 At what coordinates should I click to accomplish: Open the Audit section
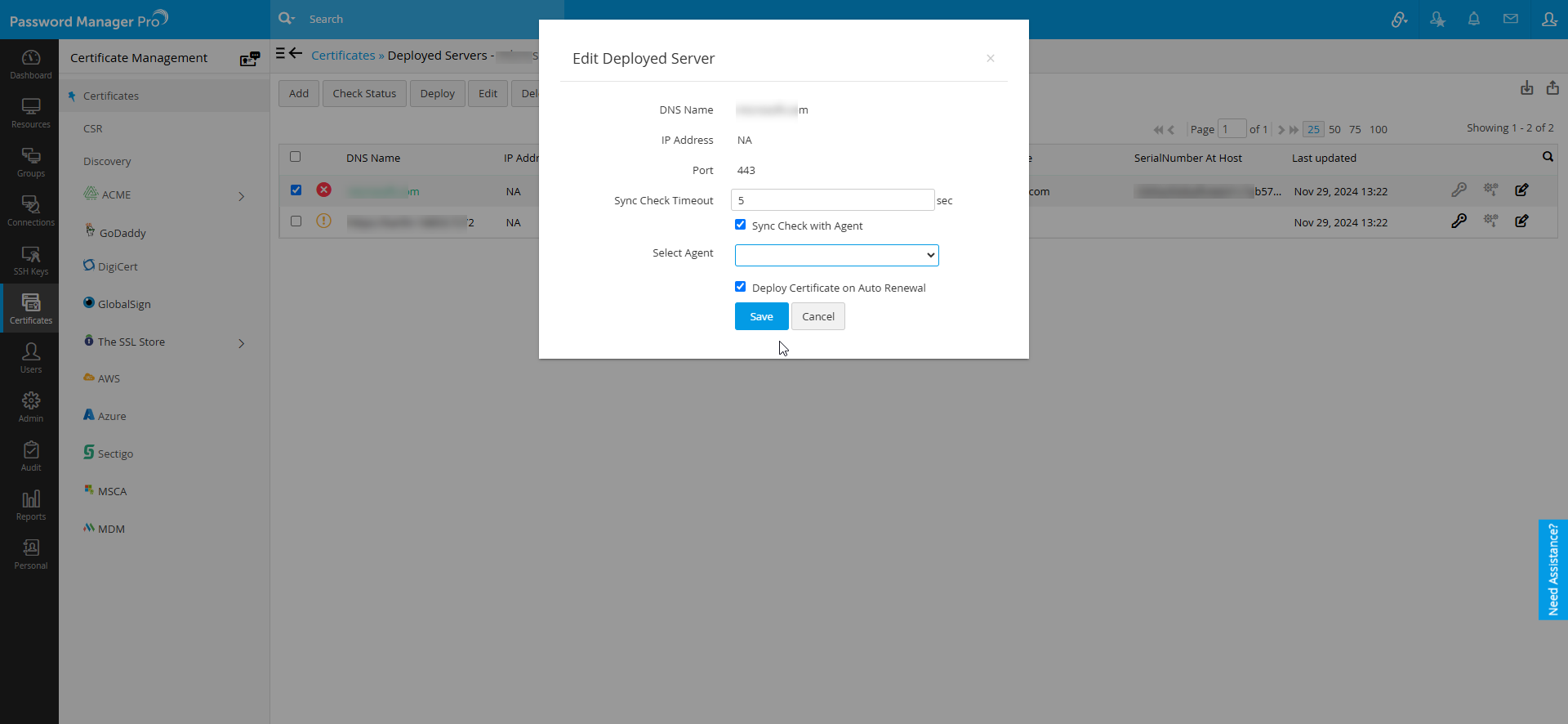[x=30, y=456]
